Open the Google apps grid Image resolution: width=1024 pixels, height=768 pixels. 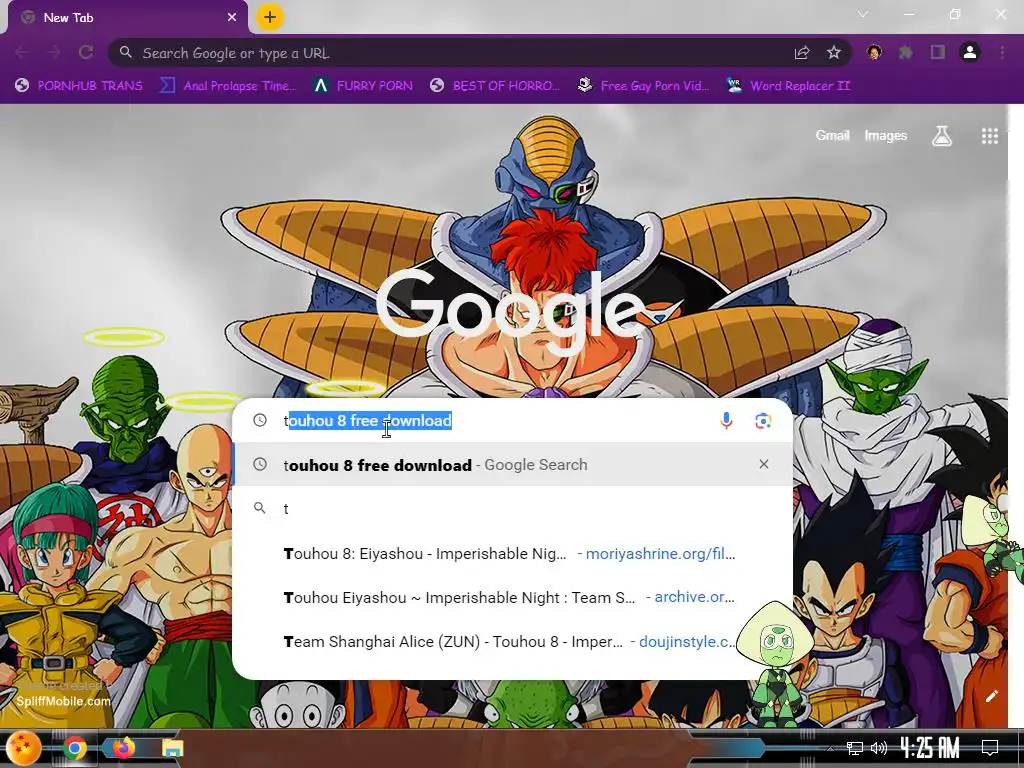989,136
